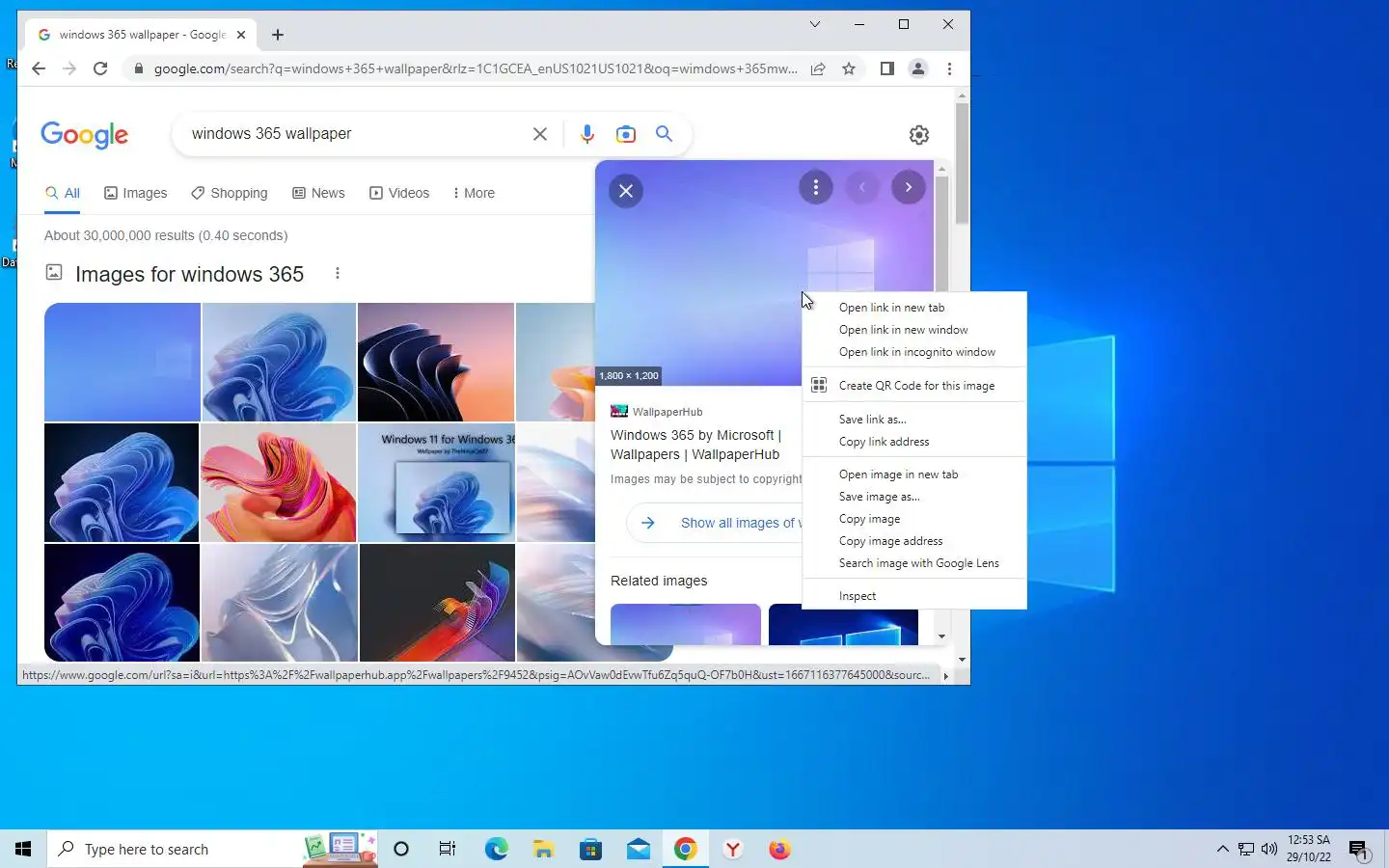Open the preview panel three-dot options
The width and height of the screenshot is (1389, 868).
pos(816,187)
